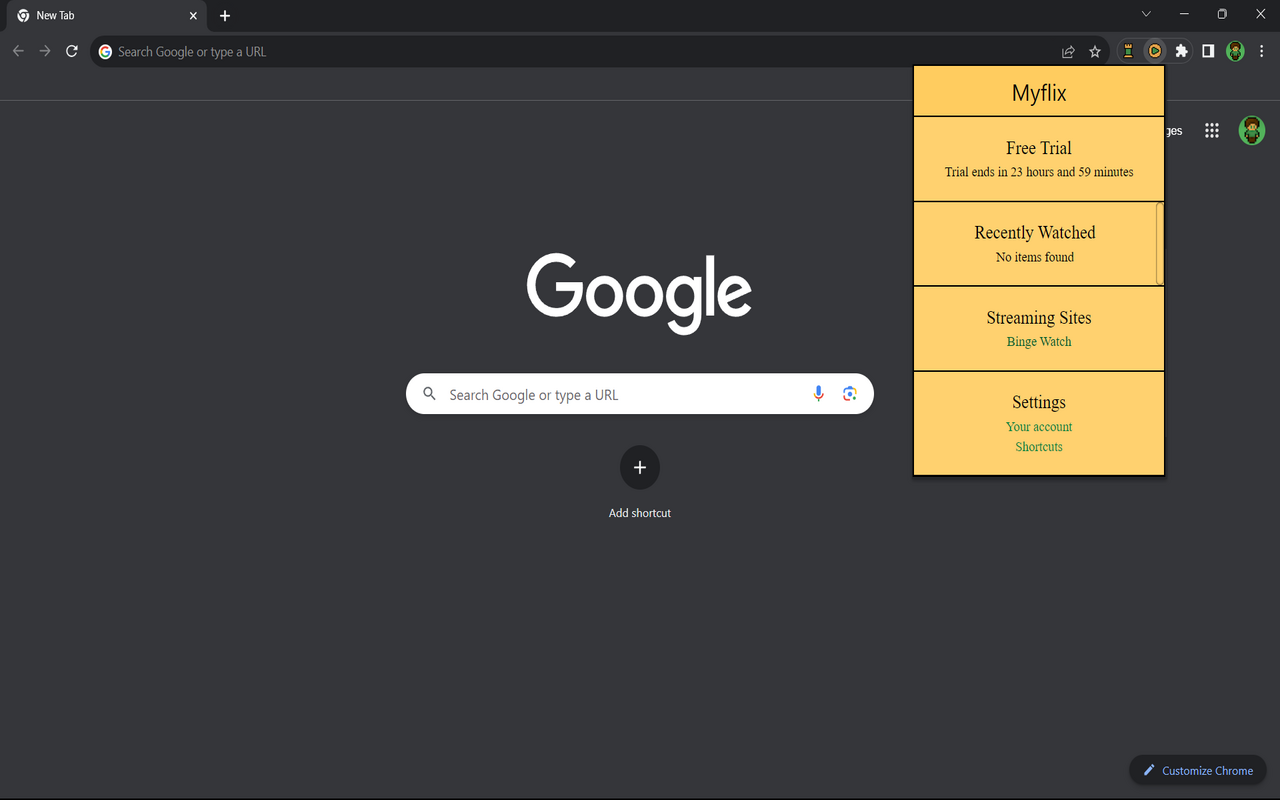Click the Free Trial heading
Image resolution: width=1280 pixels, height=800 pixels.
1039,148
